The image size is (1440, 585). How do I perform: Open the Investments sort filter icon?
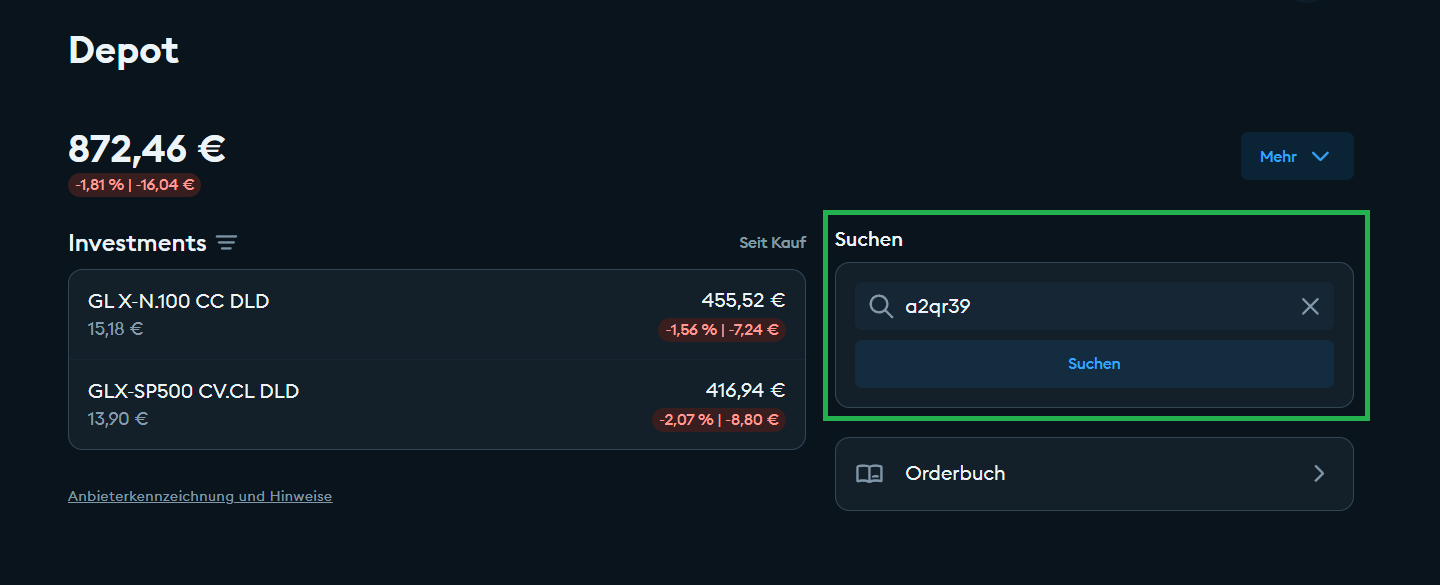click(x=227, y=243)
